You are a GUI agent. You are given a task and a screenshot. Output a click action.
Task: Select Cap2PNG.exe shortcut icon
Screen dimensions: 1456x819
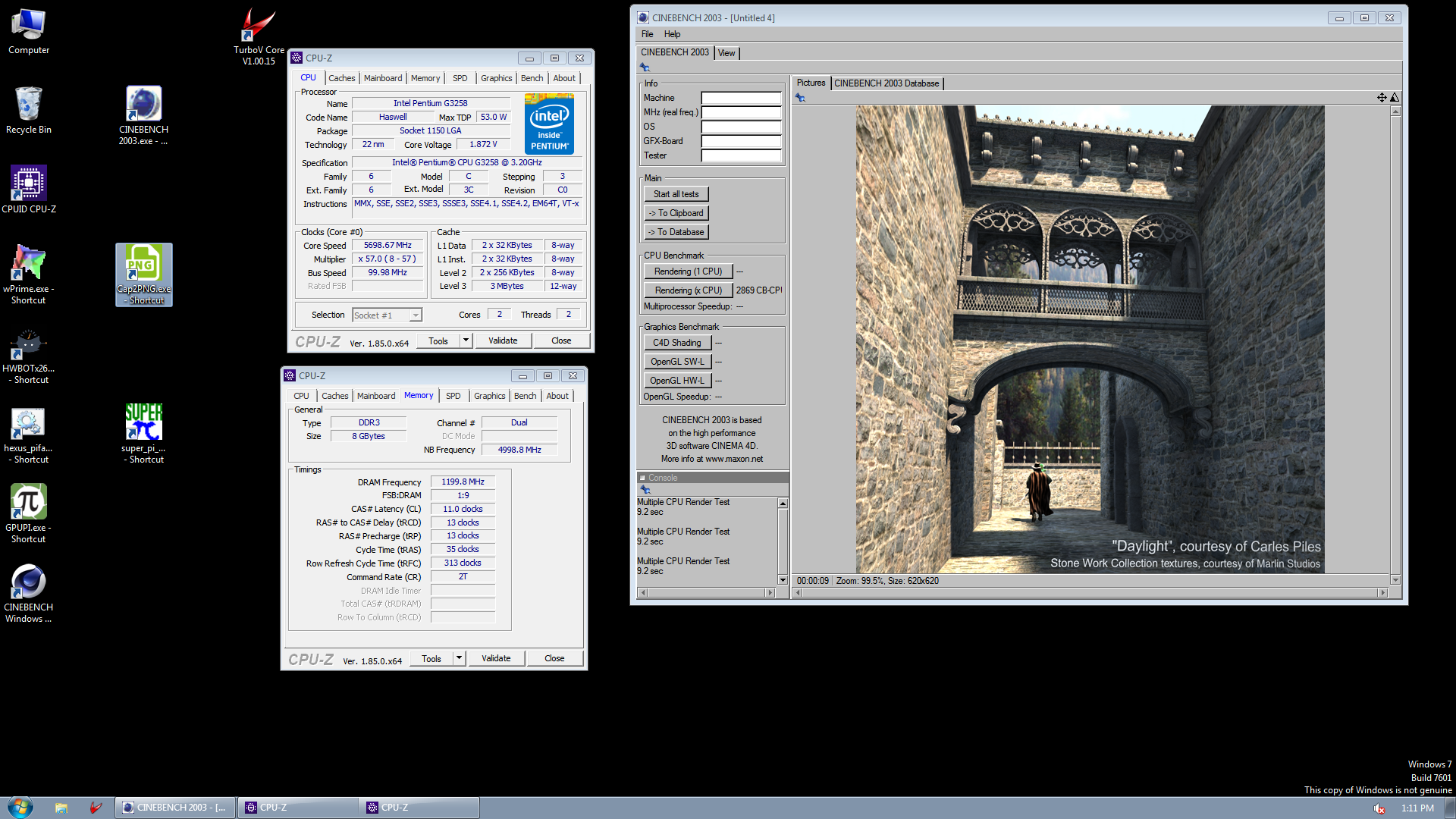144,275
